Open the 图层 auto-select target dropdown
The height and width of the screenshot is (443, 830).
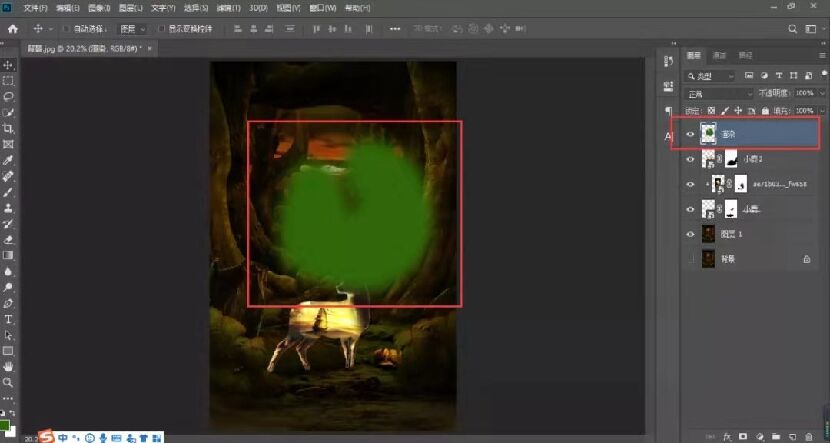point(132,29)
